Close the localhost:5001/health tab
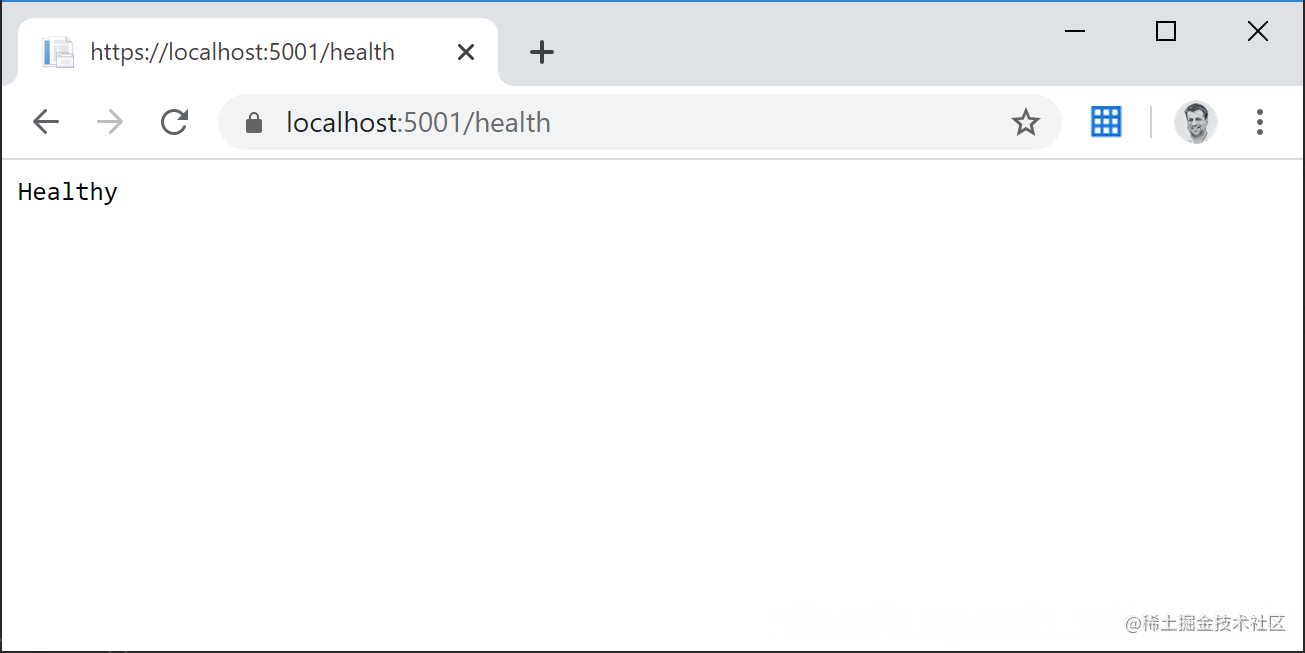The image size is (1305, 653). [x=465, y=52]
